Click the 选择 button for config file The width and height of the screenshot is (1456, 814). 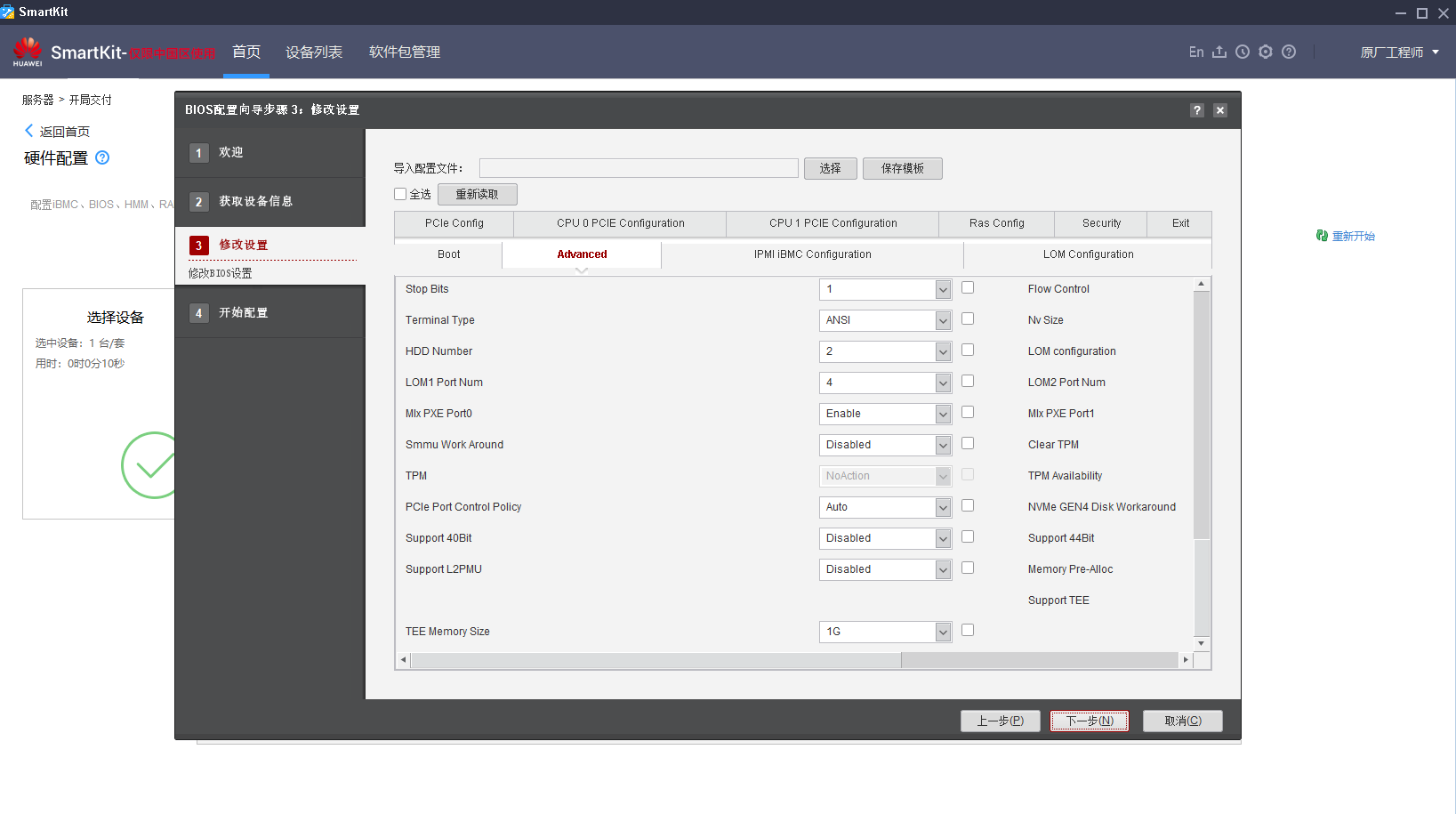[831, 168]
